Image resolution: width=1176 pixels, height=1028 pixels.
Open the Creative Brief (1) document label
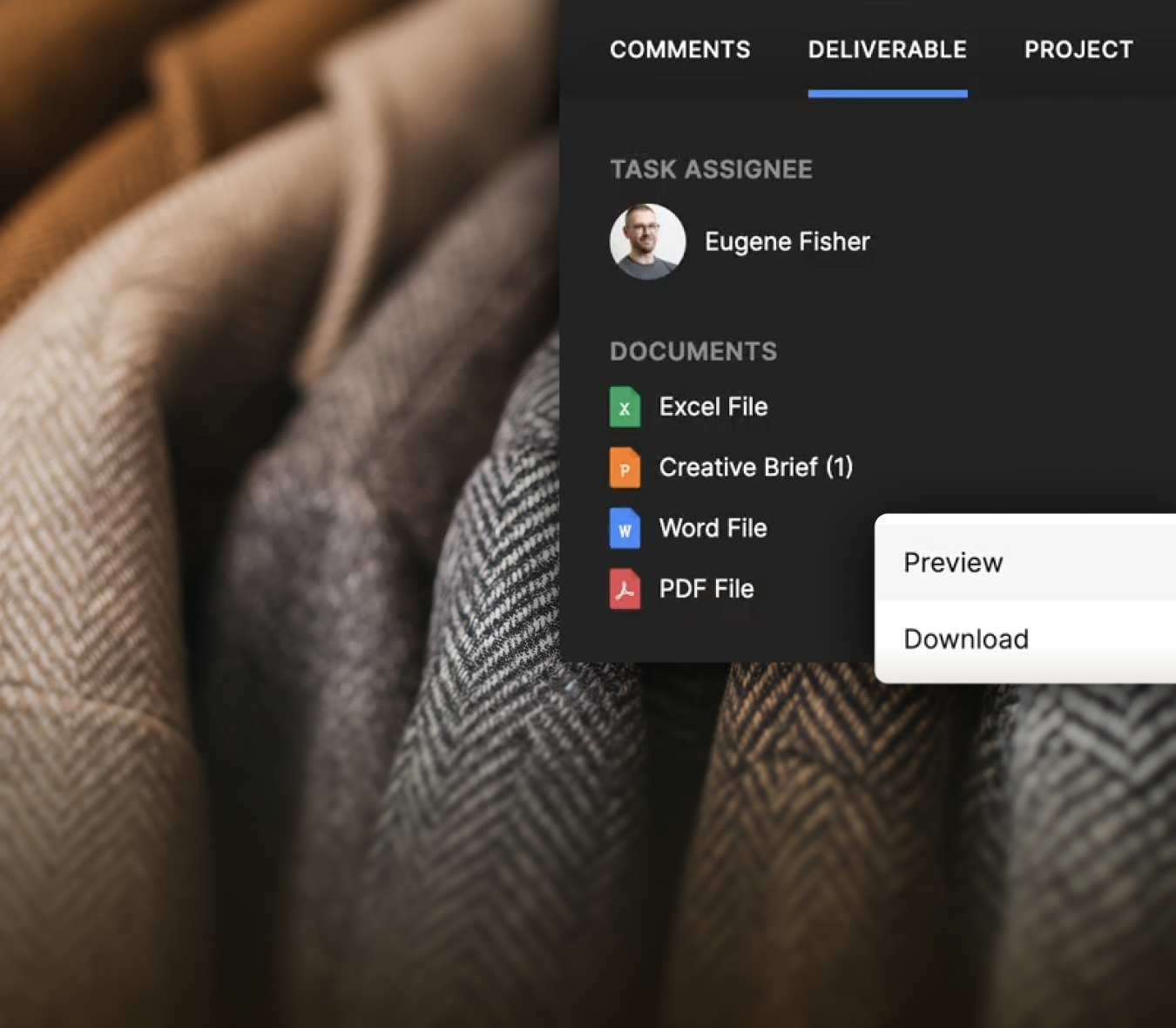[x=755, y=468]
